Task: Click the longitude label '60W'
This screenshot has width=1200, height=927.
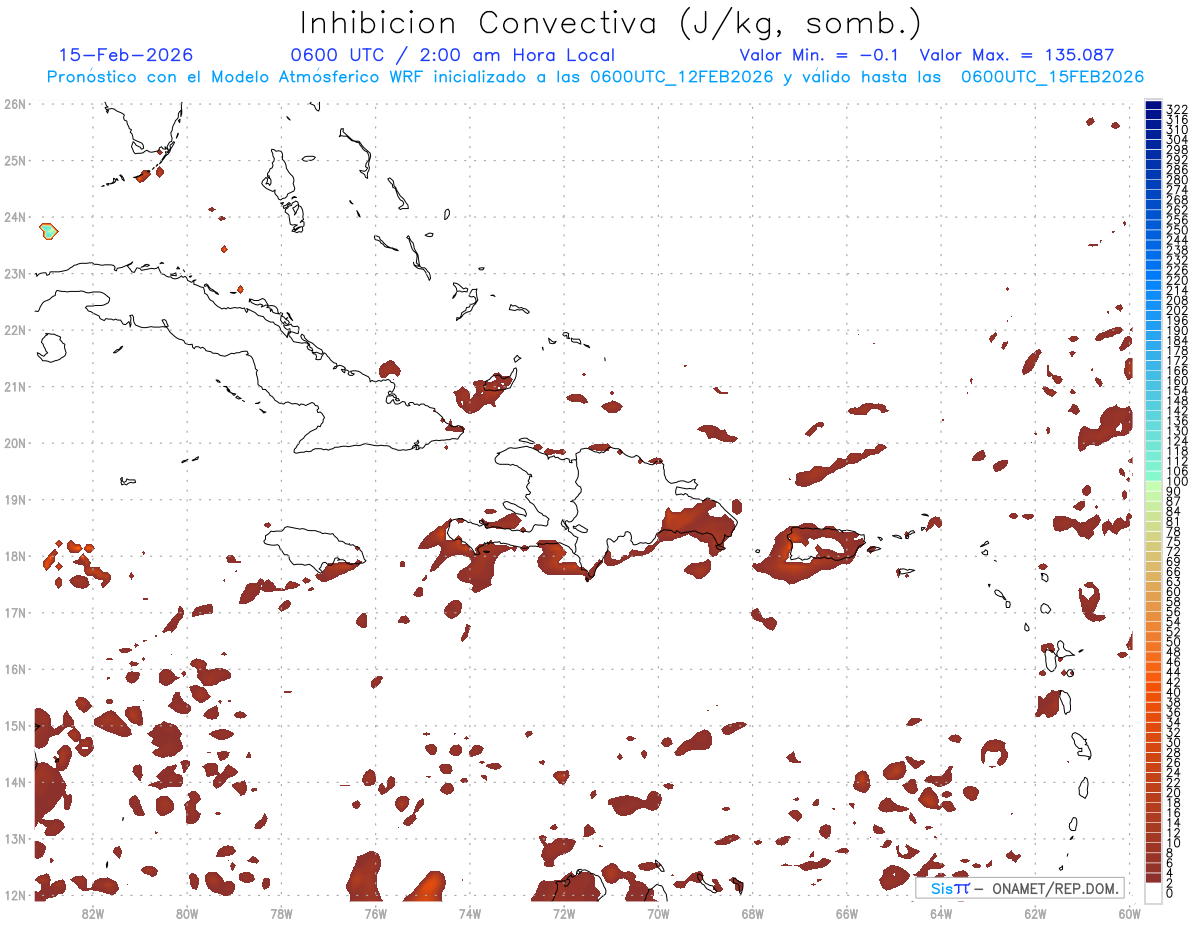Action: click(x=1130, y=912)
